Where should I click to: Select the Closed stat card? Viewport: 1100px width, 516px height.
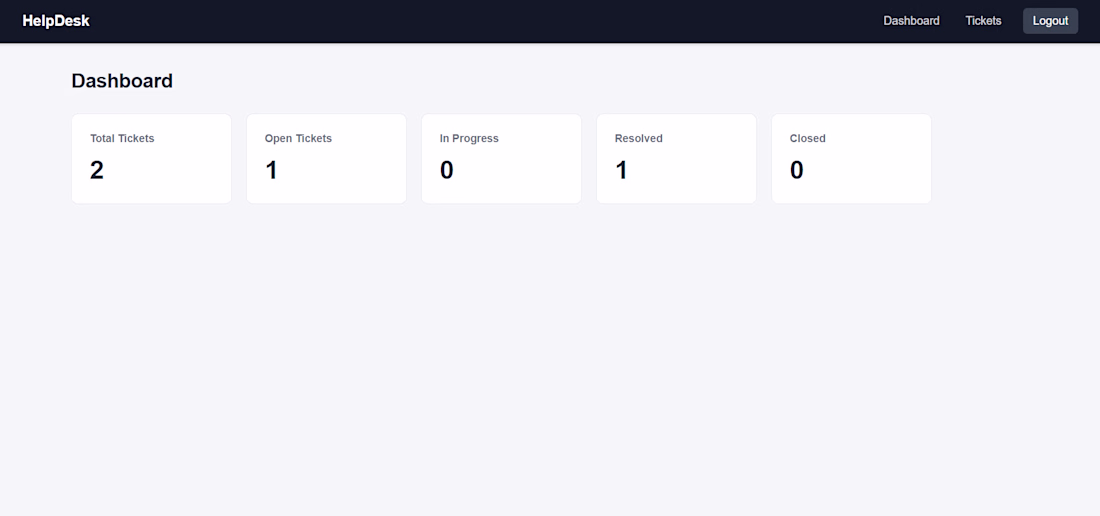click(852, 158)
